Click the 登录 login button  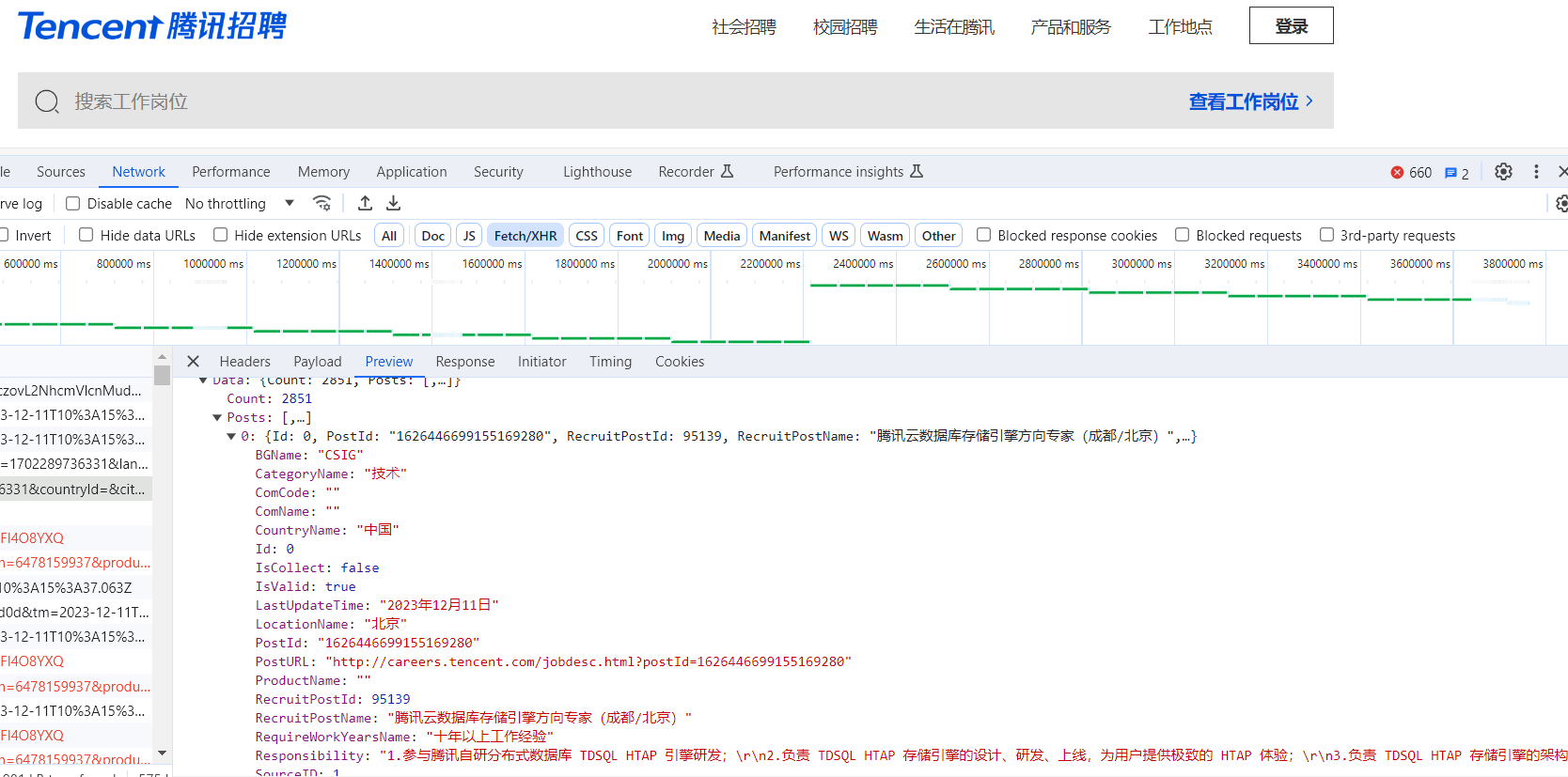[1291, 25]
